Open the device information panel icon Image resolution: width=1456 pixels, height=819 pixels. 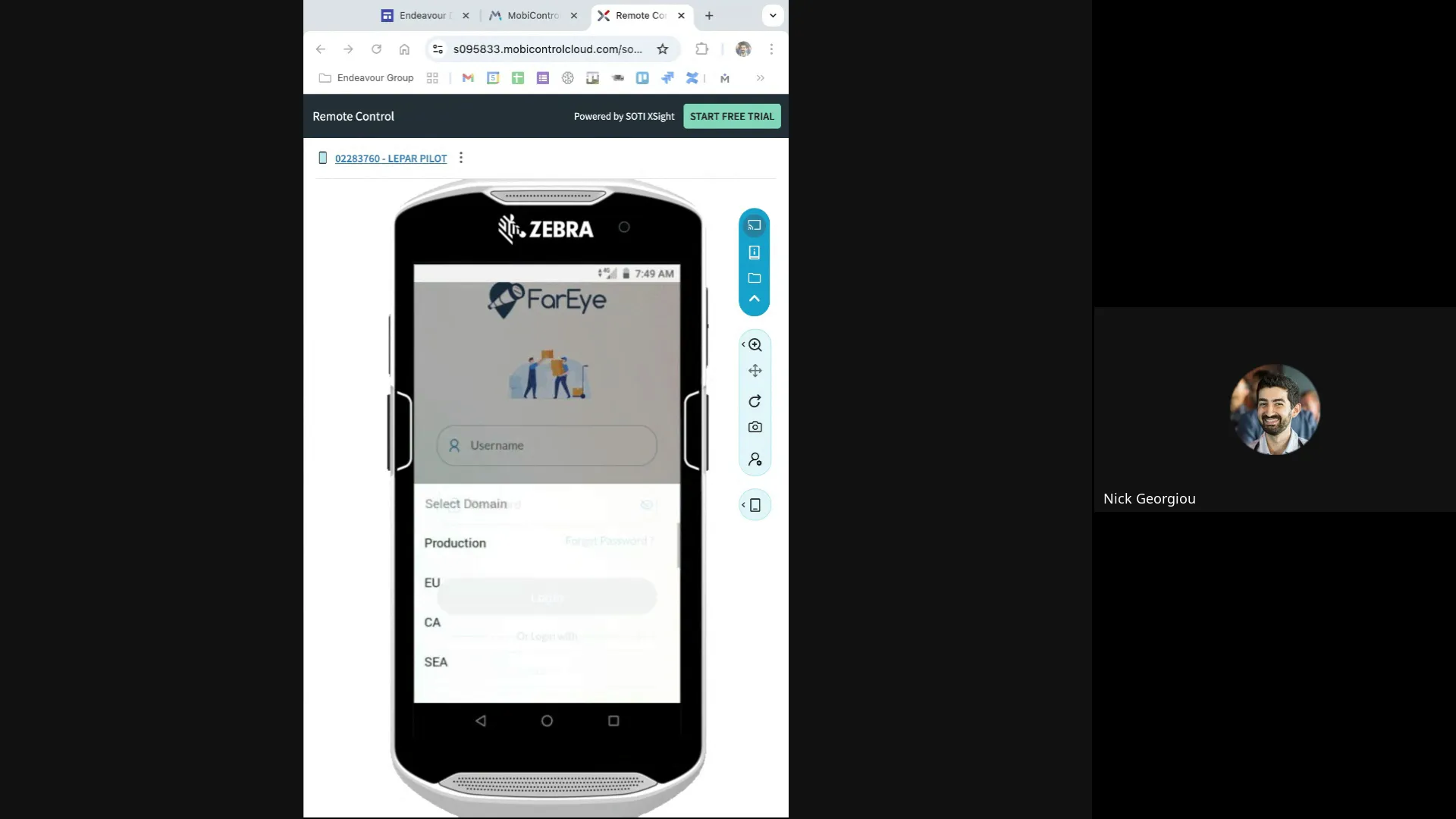(x=754, y=253)
